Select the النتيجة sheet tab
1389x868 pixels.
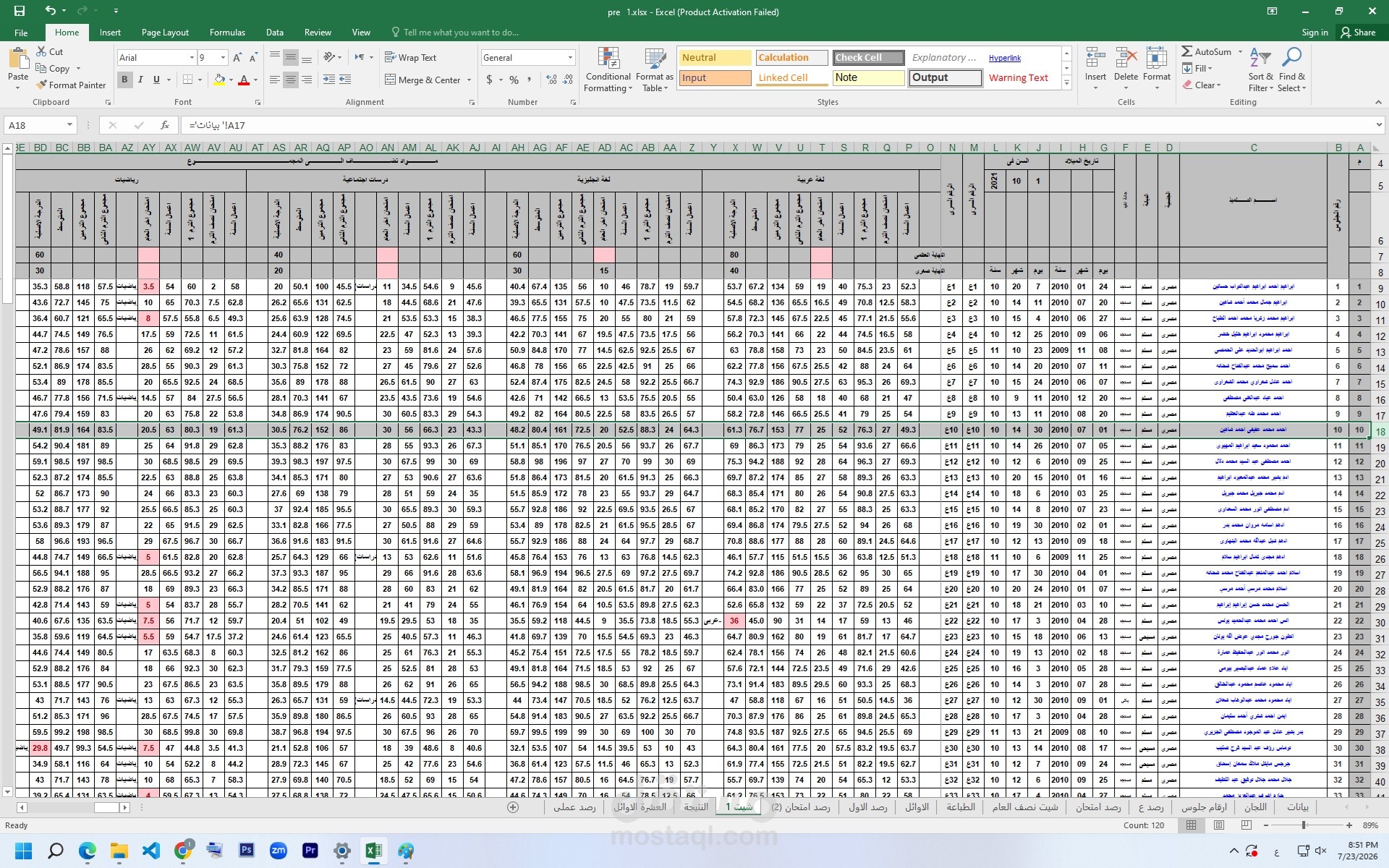coord(696,807)
